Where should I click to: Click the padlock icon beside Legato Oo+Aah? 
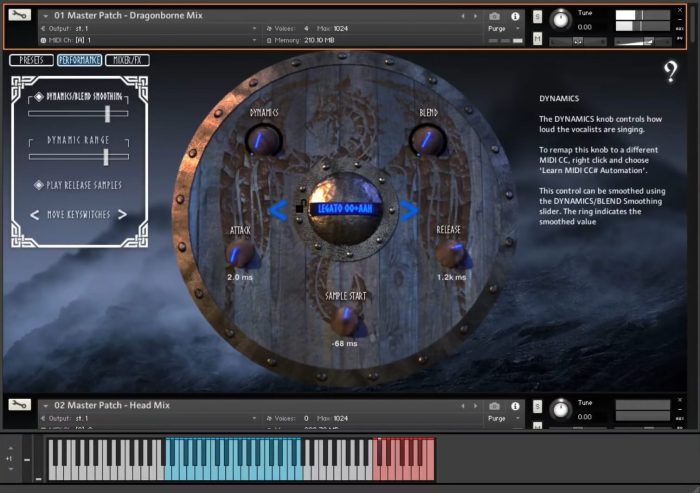click(x=300, y=207)
